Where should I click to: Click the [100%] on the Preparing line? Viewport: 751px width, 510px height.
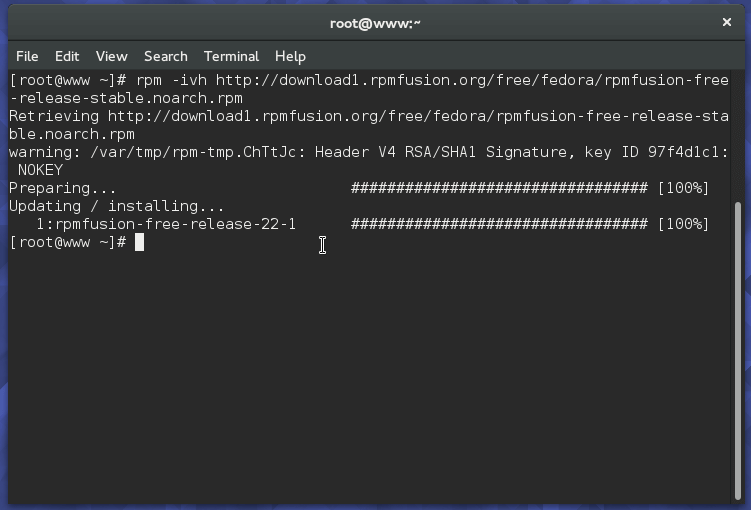click(683, 188)
